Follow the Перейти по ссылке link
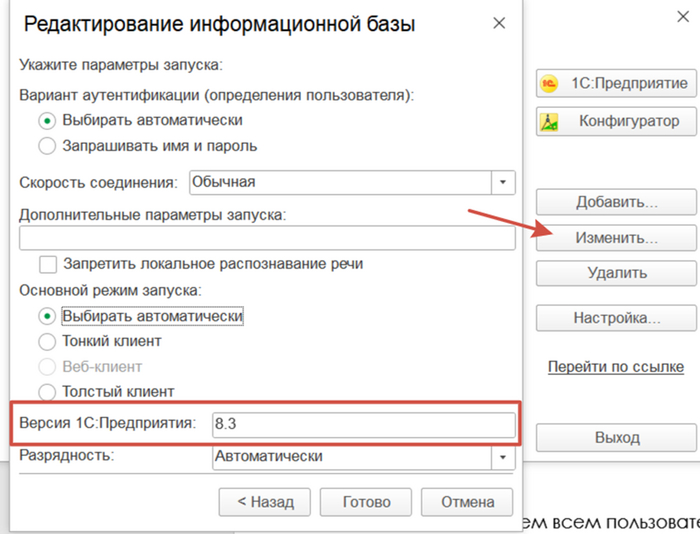 point(616,367)
